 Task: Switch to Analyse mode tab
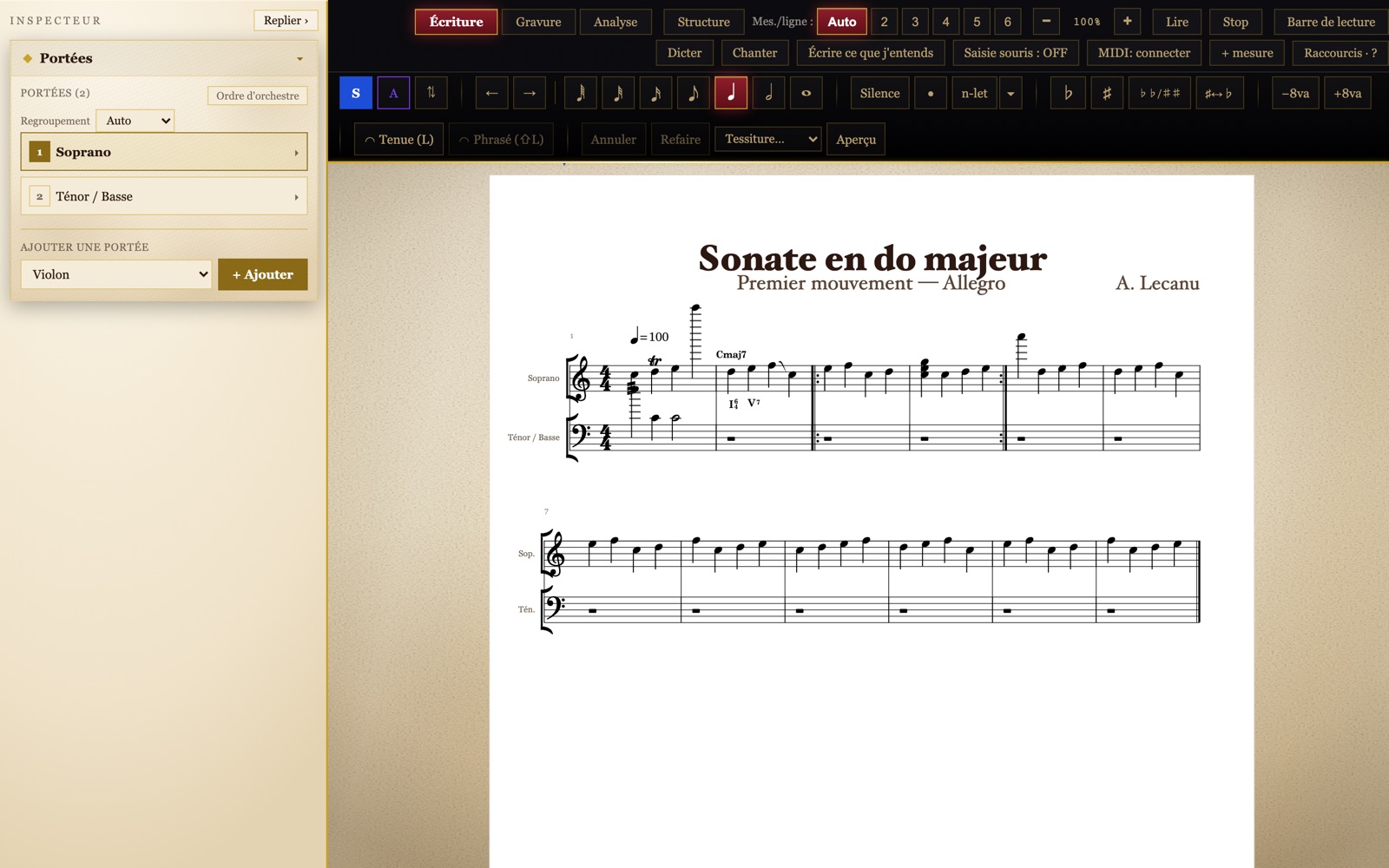616,22
